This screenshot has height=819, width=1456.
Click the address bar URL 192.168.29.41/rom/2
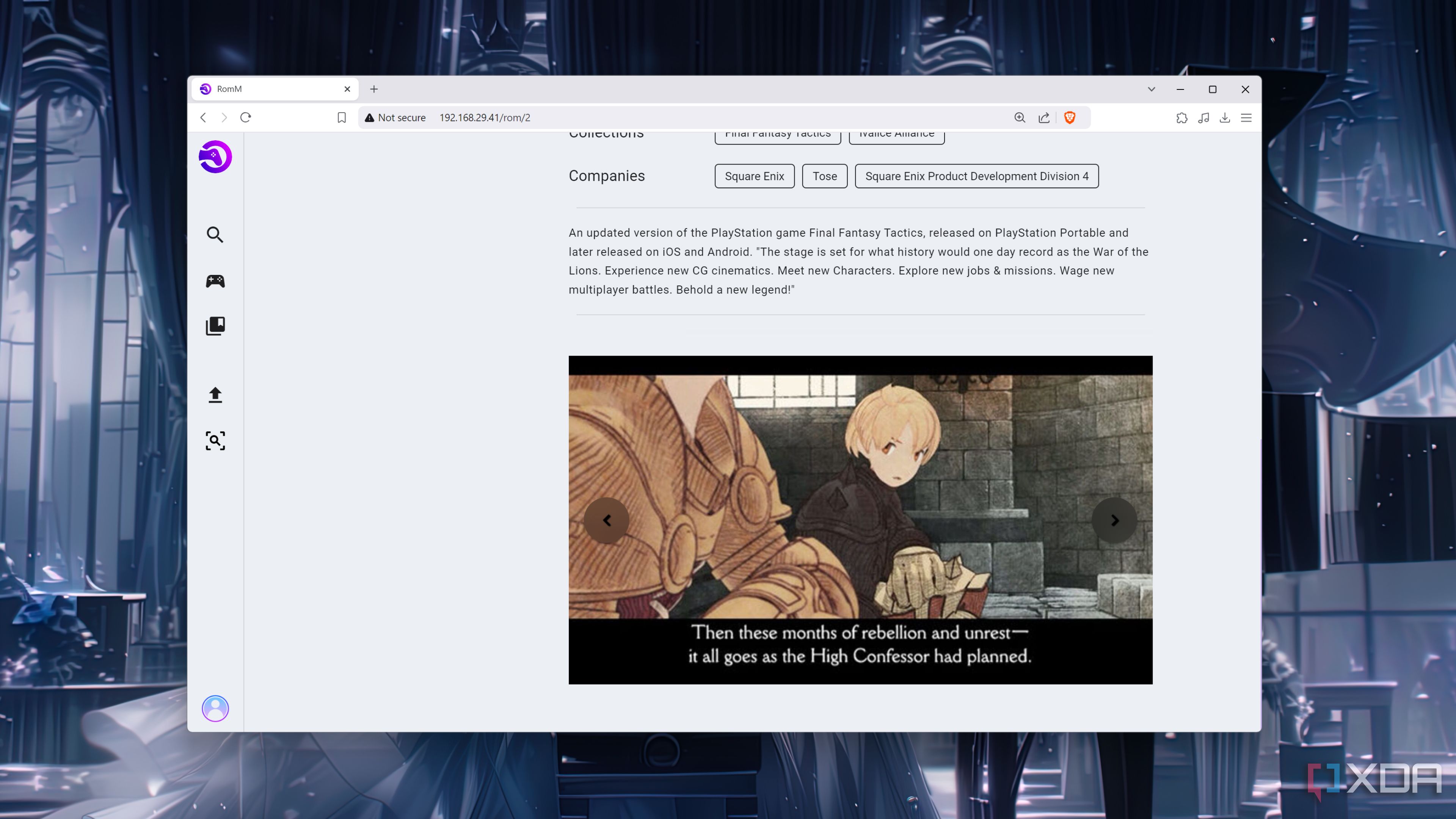485,118
